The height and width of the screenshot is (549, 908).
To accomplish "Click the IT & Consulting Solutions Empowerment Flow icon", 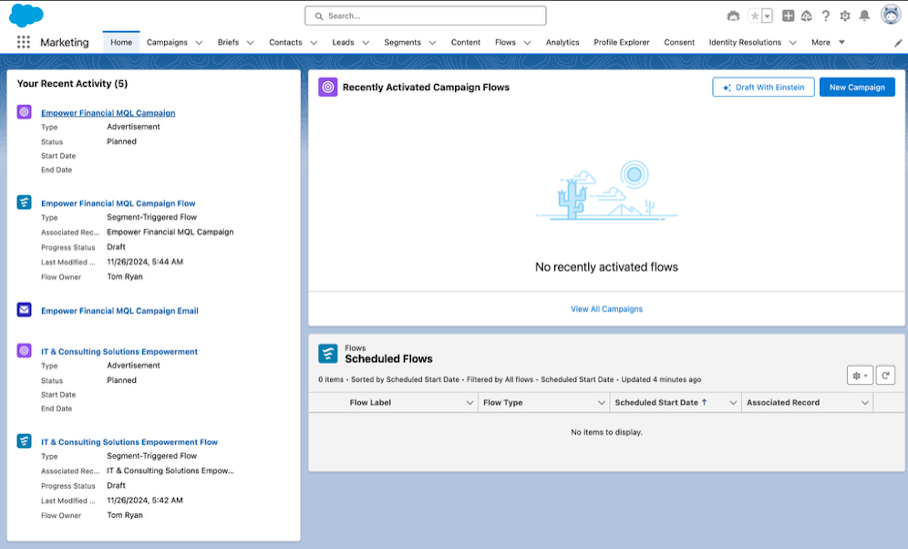I will pos(24,441).
